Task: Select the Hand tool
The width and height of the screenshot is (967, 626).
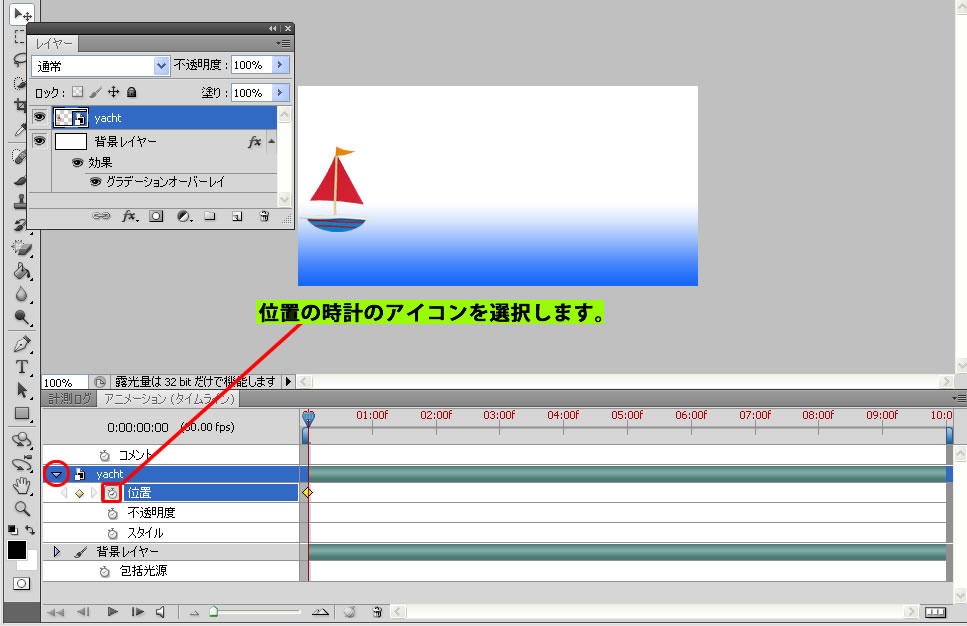Action: [22, 486]
